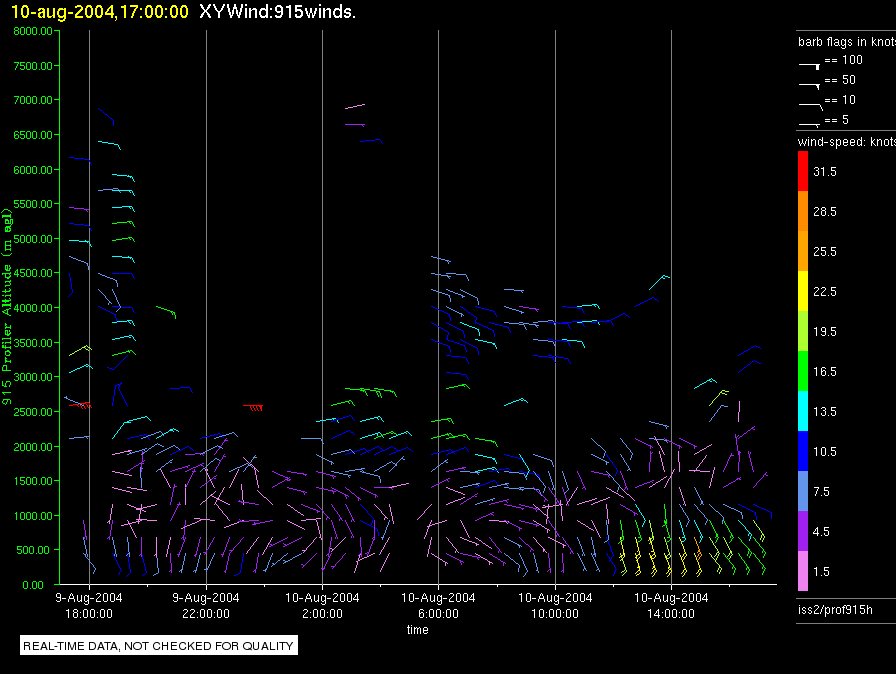Click the 5 knots barb flag symbol
Screen dimensions: 896x674
click(x=809, y=123)
